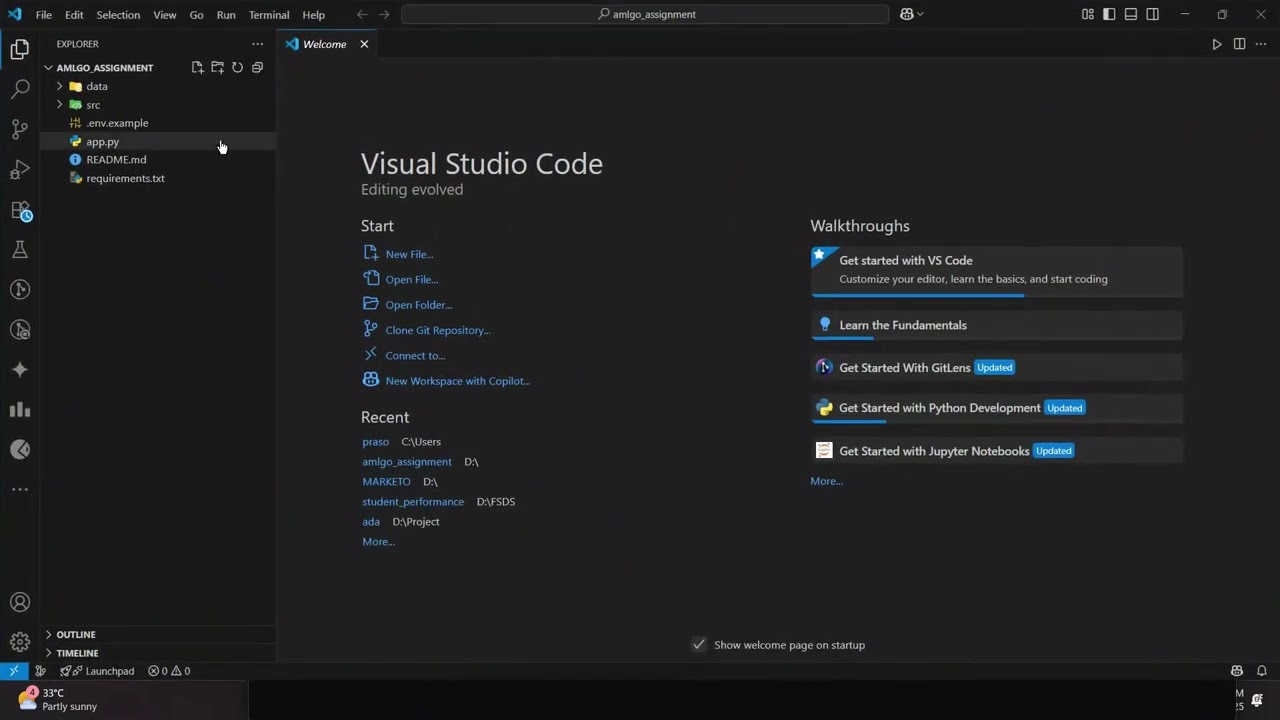Open .env.example file

[117, 123]
